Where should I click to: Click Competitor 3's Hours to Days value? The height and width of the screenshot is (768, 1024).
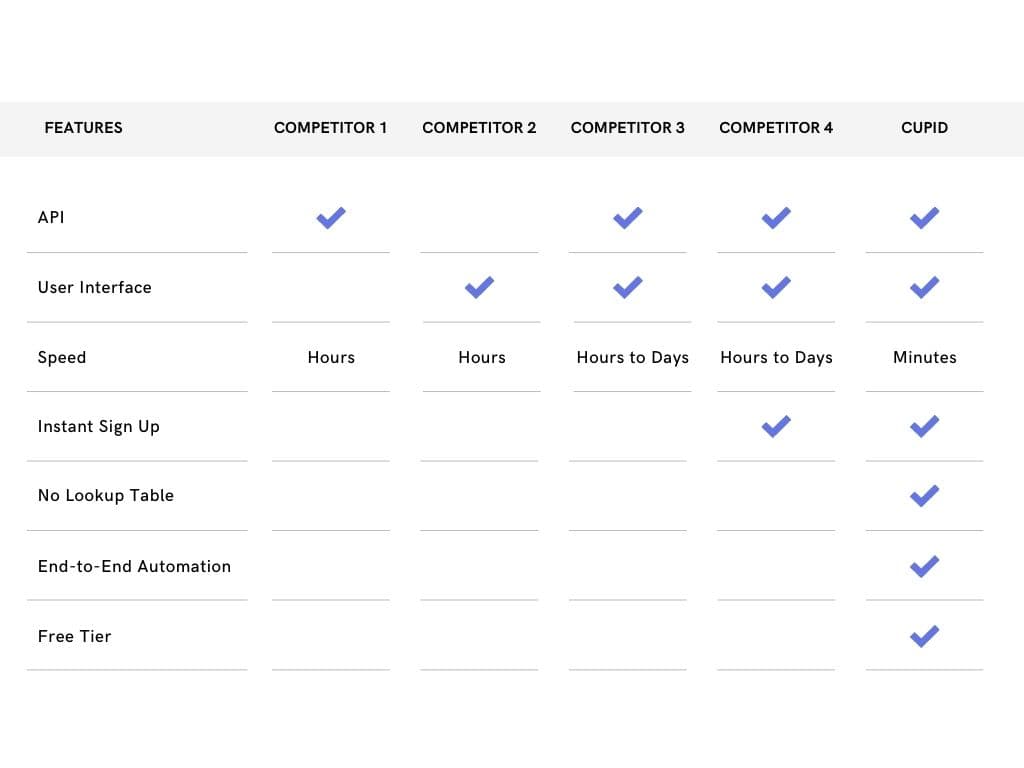click(632, 357)
